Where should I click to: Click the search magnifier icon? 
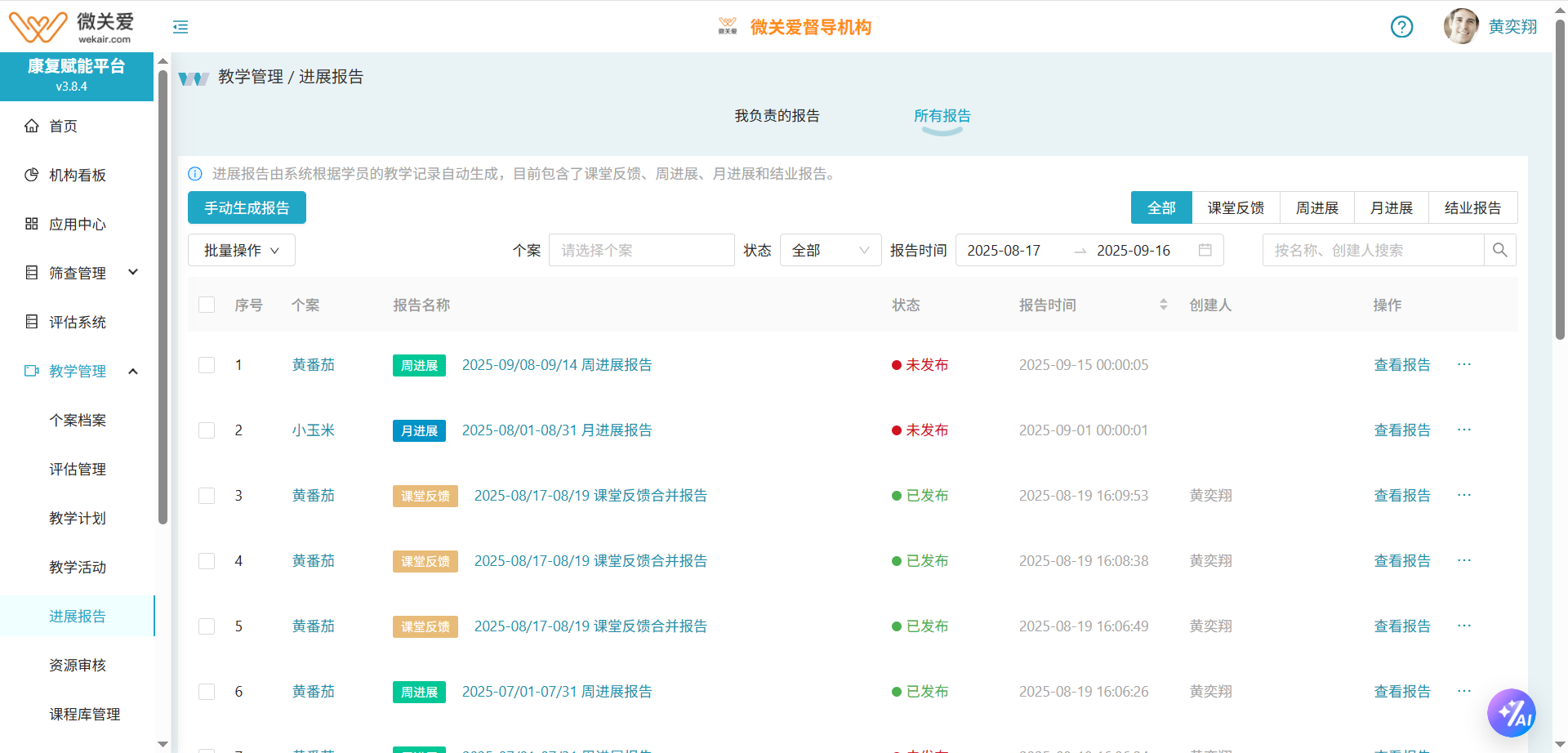(1499, 250)
